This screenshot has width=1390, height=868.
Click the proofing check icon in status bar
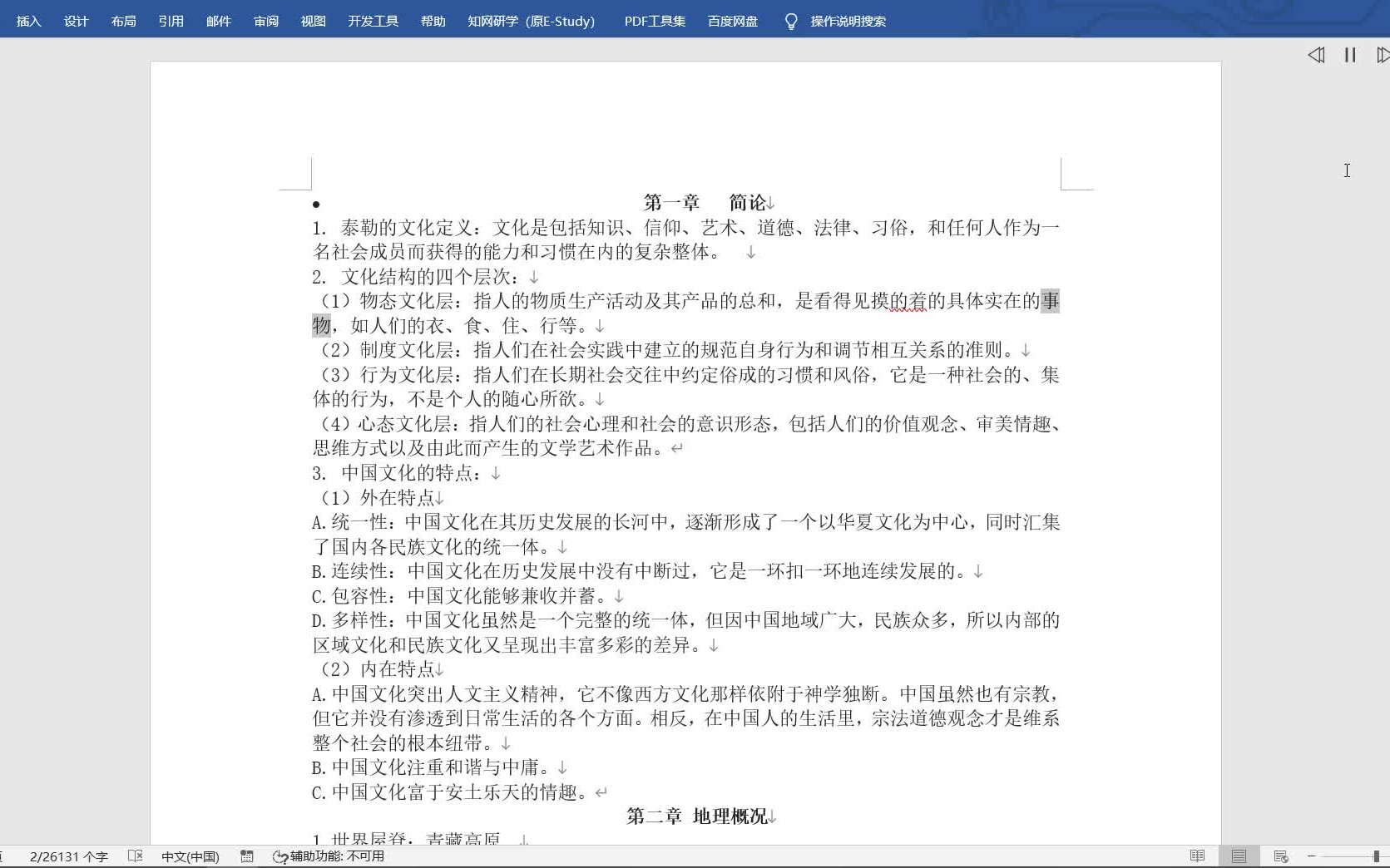click(136, 856)
